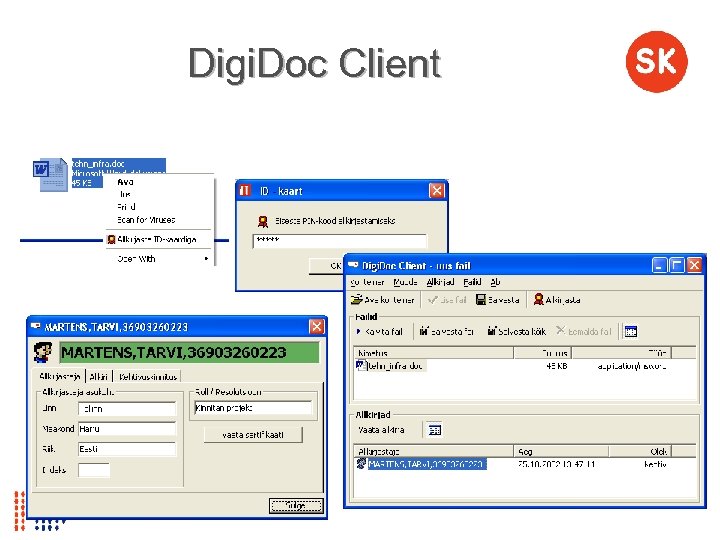Focus the PIN code field in ID-kaart dialog
Screen dimensions: 720x540
(339, 241)
